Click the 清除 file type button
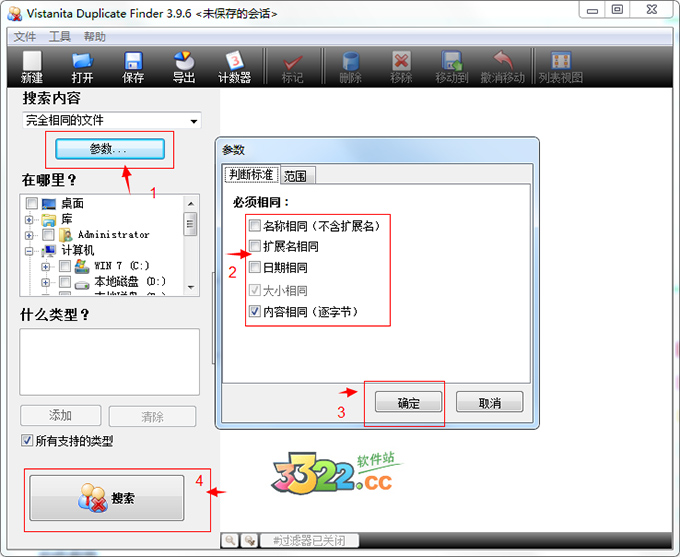 pyautogui.click(x=152, y=416)
